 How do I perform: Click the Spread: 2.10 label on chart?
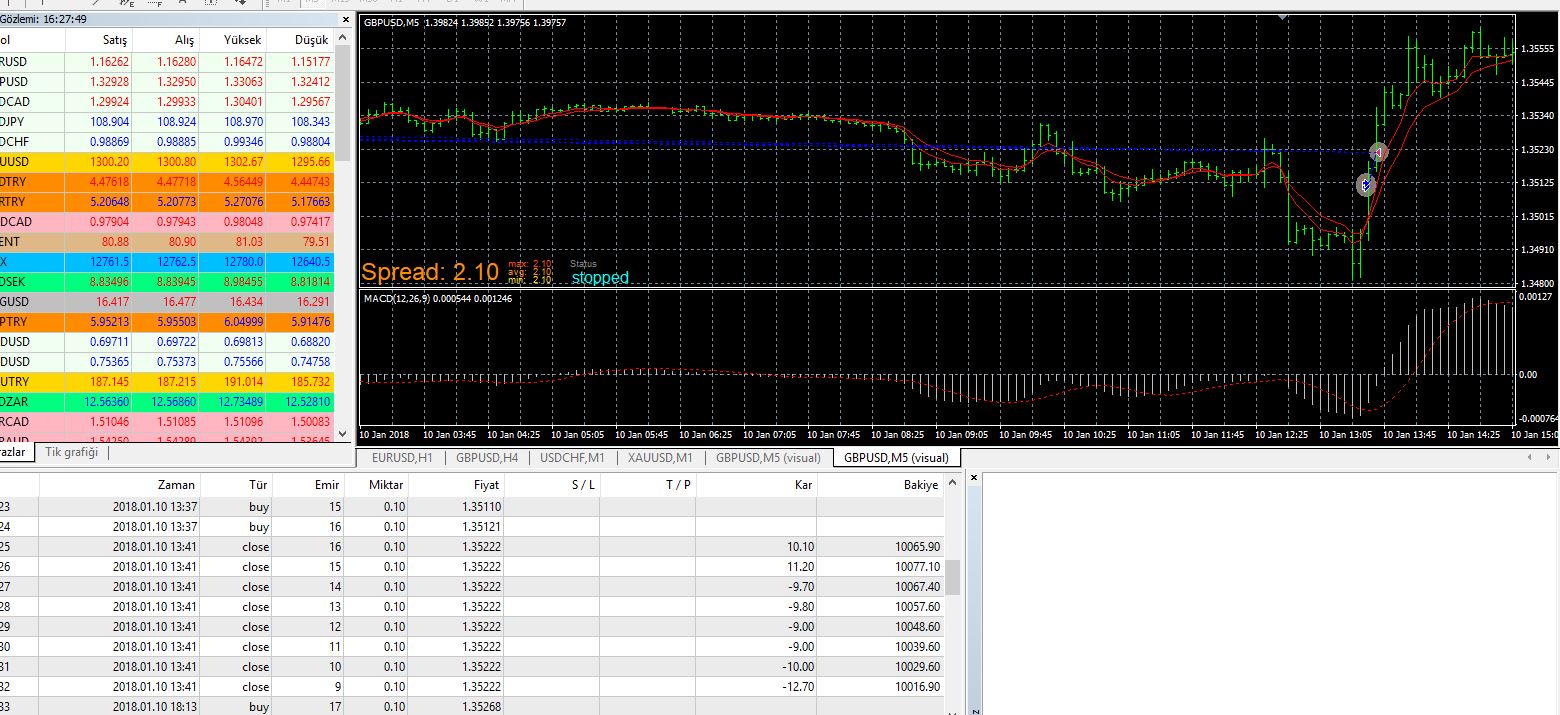pos(430,272)
